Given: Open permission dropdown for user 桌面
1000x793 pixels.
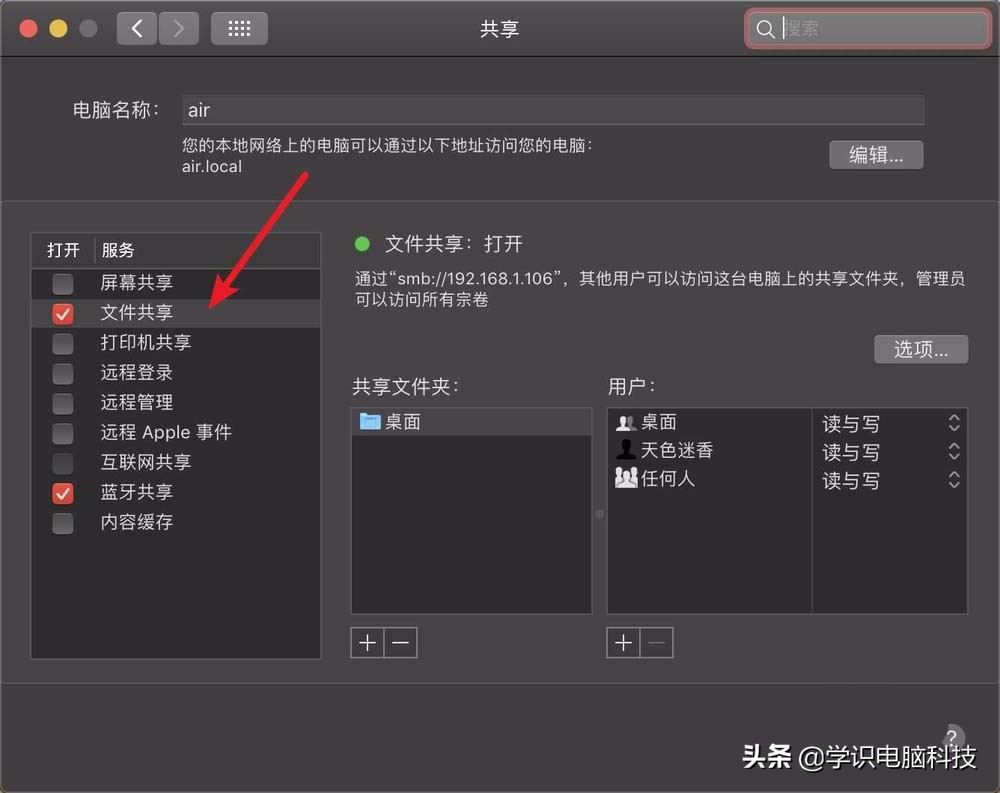Looking at the screenshot, I should click(x=953, y=423).
